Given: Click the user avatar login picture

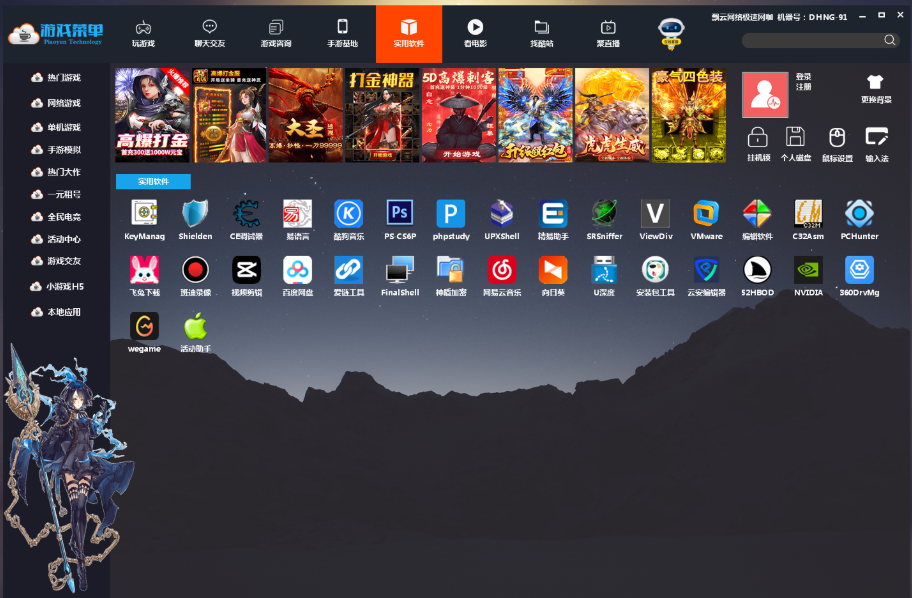Looking at the screenshot, I should coord(765,95).
